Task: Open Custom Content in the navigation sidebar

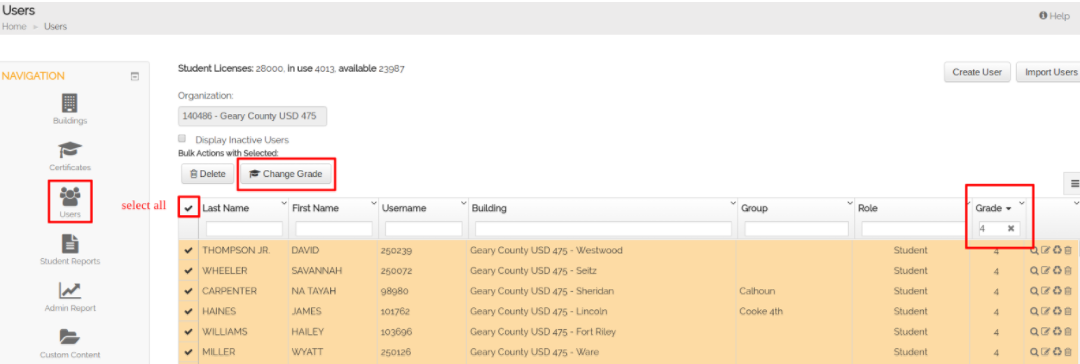Action: [x=70, y=343]
